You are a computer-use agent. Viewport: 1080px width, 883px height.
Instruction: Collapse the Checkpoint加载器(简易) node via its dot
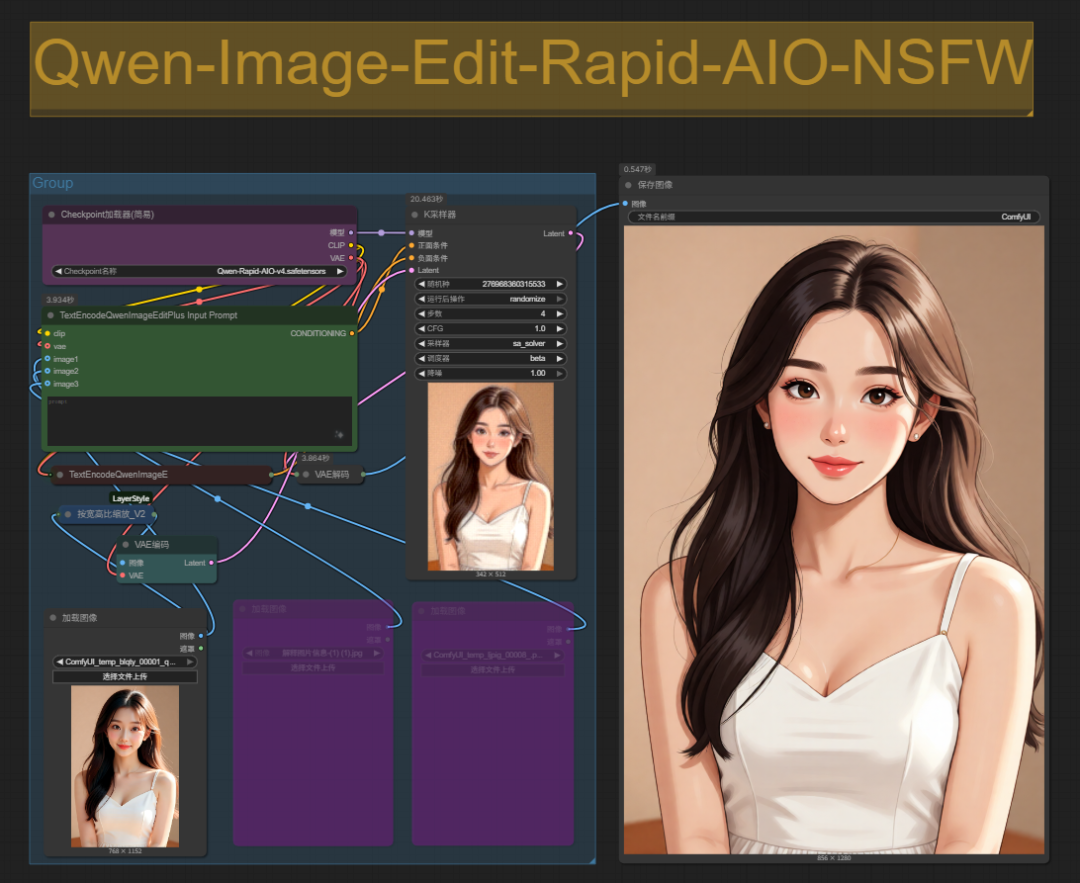(52, 215)
